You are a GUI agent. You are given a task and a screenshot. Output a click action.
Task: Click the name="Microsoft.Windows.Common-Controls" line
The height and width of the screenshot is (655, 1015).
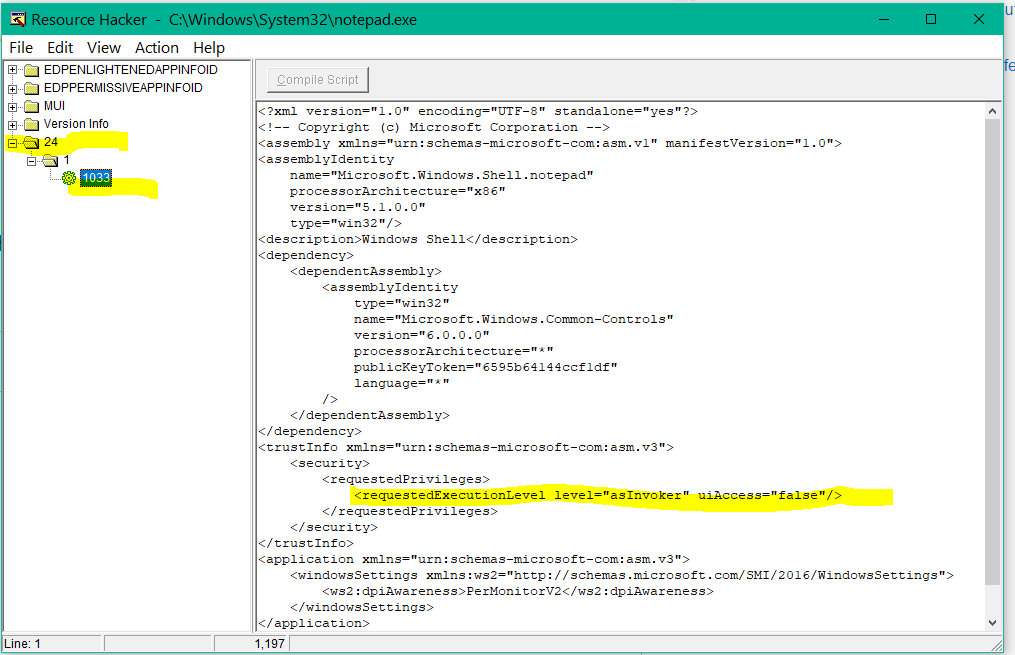[513, 320]
